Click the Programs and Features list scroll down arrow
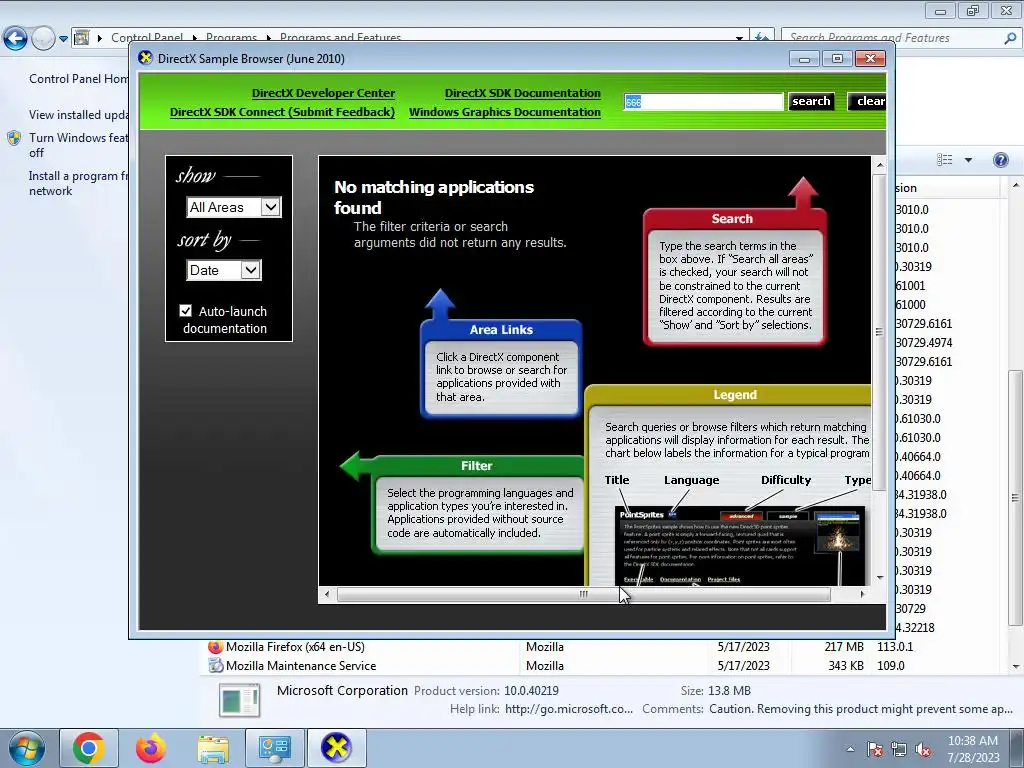This screenshot has height=768, width=1024. pyautogui.click(x=1016, y=667)
